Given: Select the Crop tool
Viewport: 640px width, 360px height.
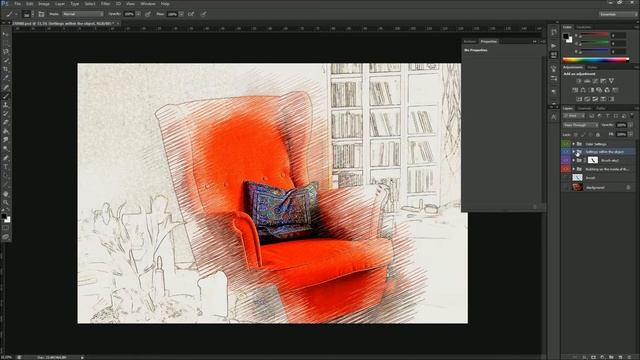Looking at the screenshot, I should (x=6, y=69).
